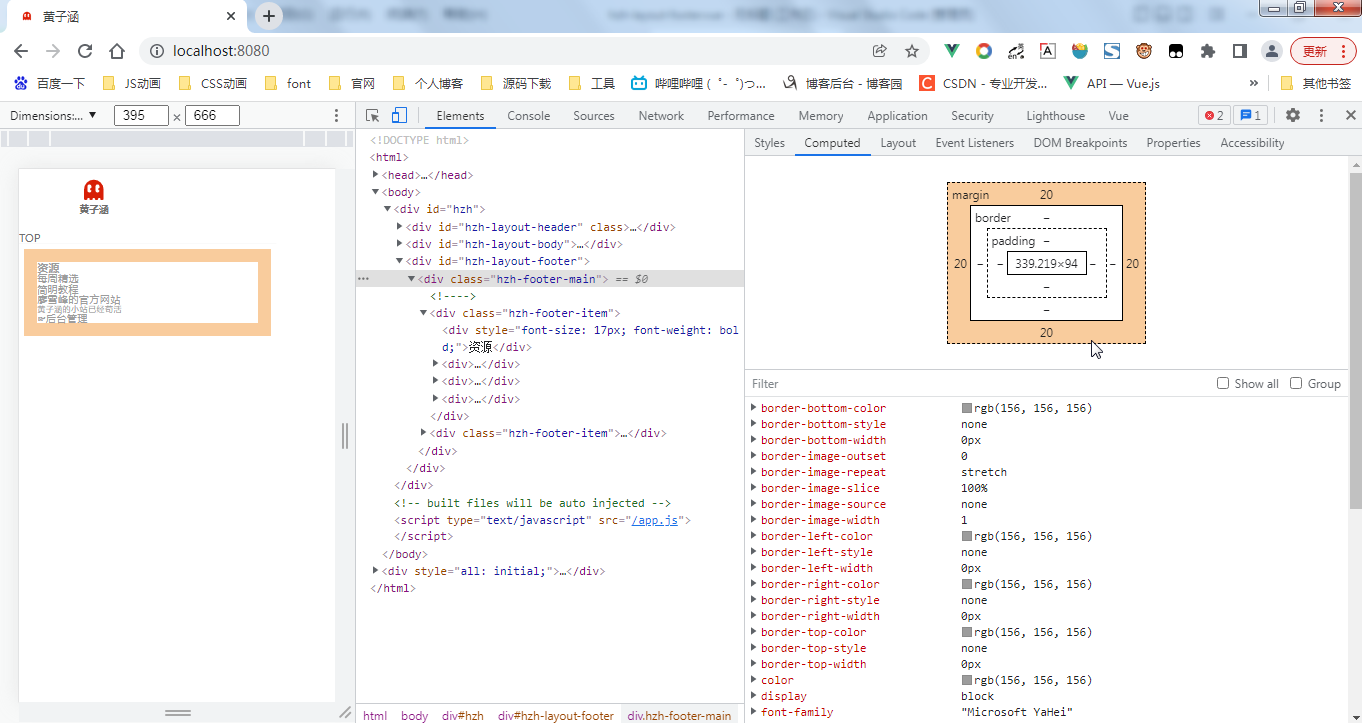Open DevTools settings gear
The height and width of the screenshot is (723, 1362).
point(1293,115)
